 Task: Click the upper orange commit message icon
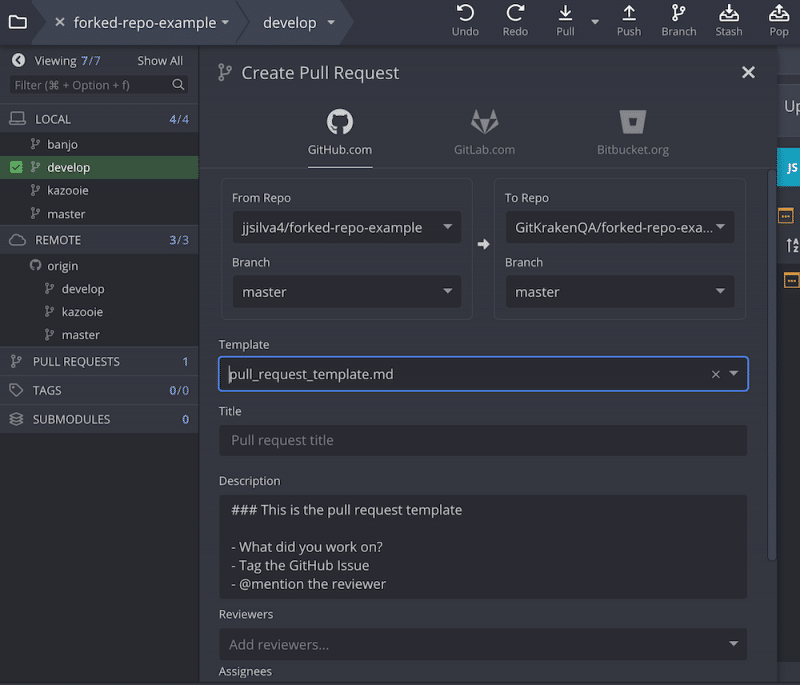point(786,216)
